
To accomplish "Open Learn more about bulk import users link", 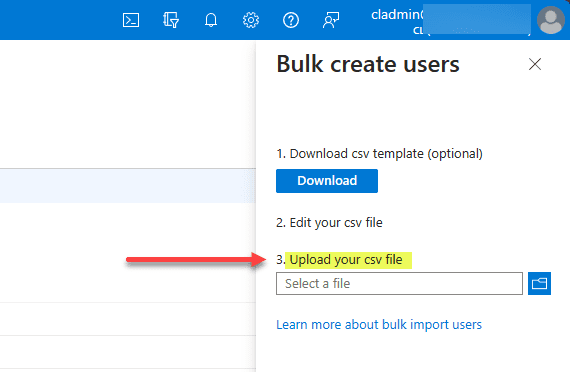I will point(379,324).
